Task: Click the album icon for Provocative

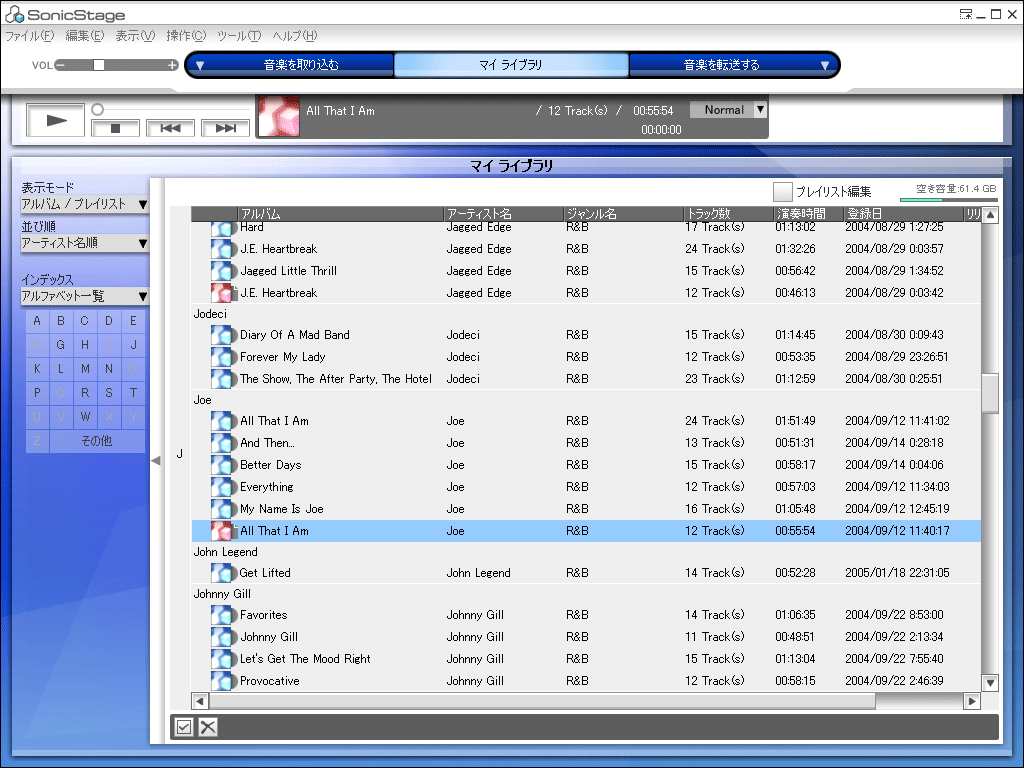Action: [x=221, y=680]
